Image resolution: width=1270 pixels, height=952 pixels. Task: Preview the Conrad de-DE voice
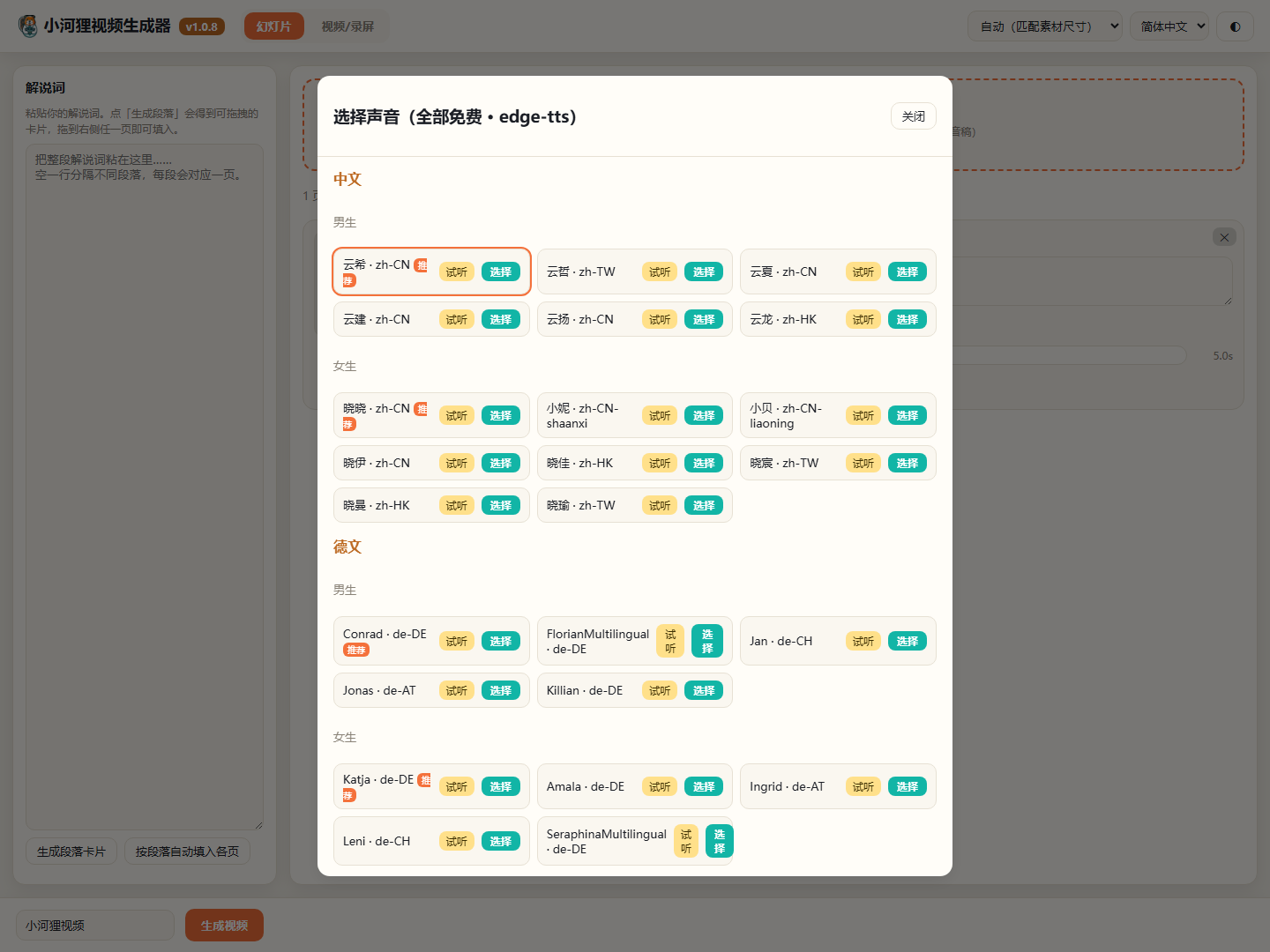click(457, 642)
